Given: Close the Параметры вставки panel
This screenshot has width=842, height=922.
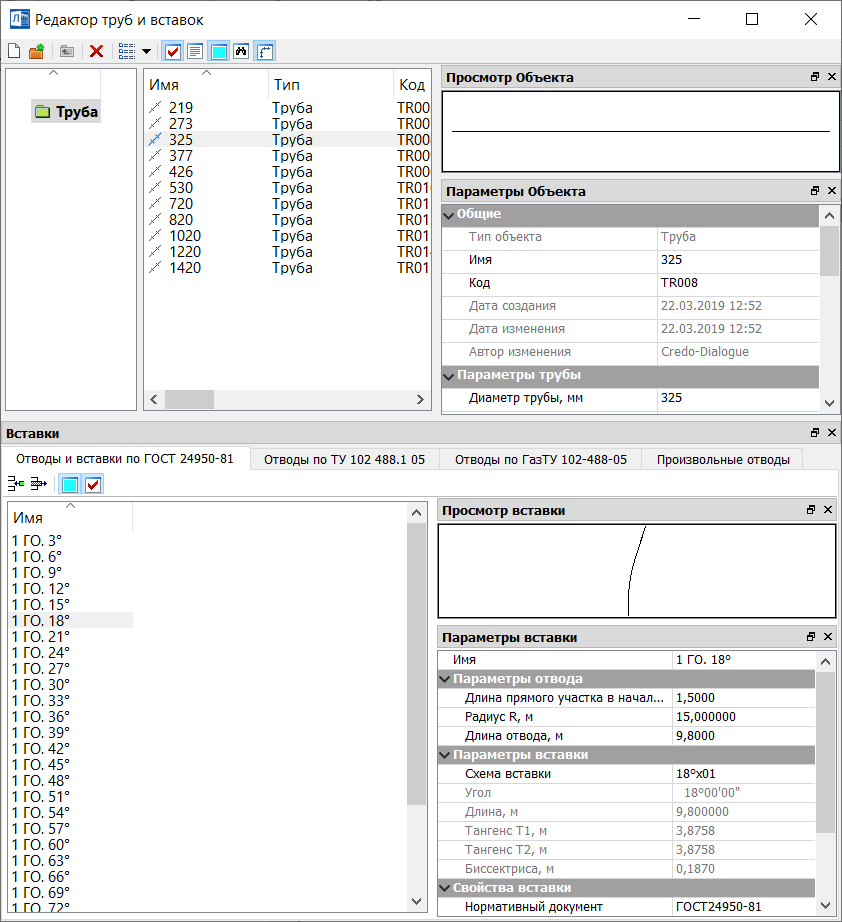Looking at the screenshot, I should 828,637.
